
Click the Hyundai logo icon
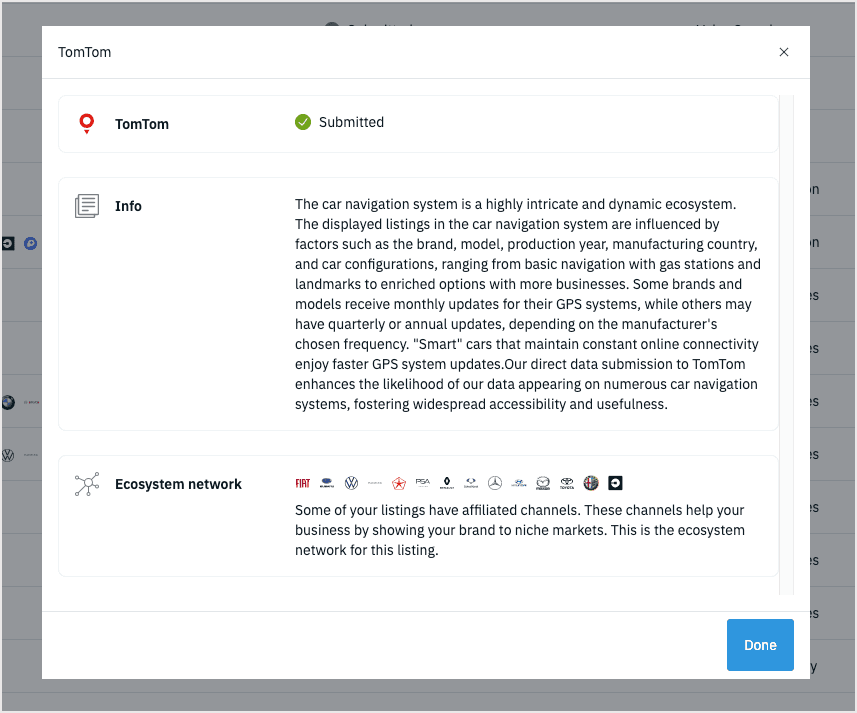click(519, 483)
